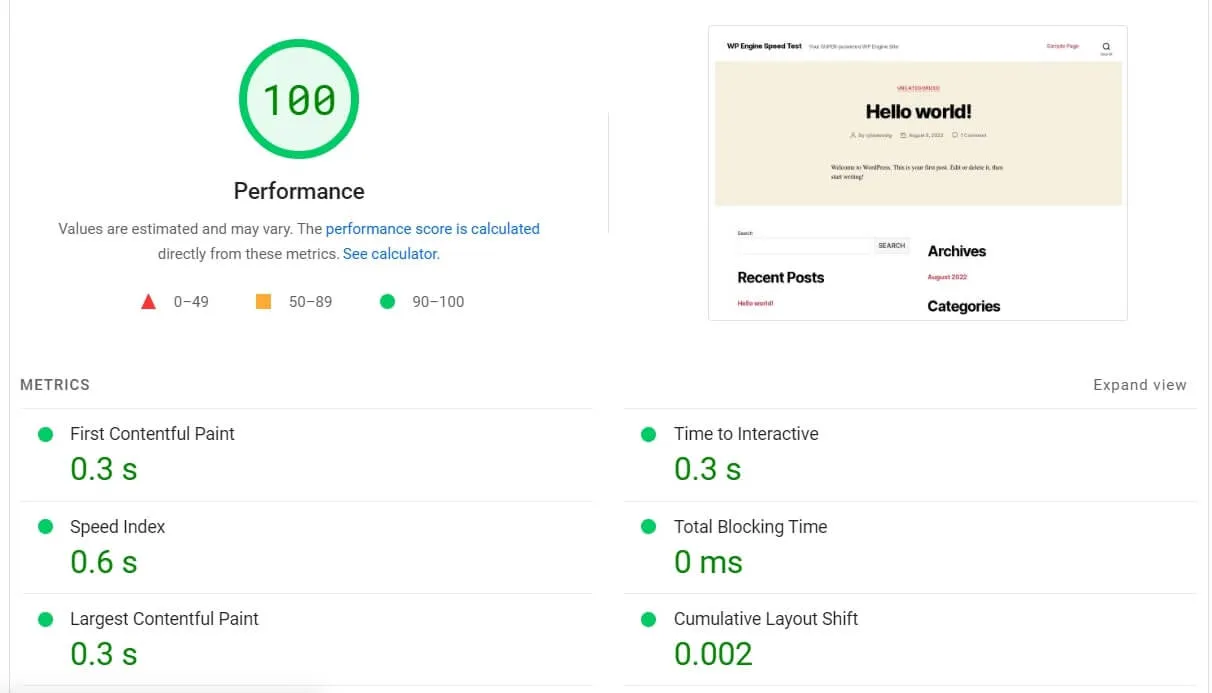Image resolution: width=1212 pixels, height=693 pixels.
Task: Click 'Sample Page' link in page thumbnail
Action: [x=1063, y=46]
